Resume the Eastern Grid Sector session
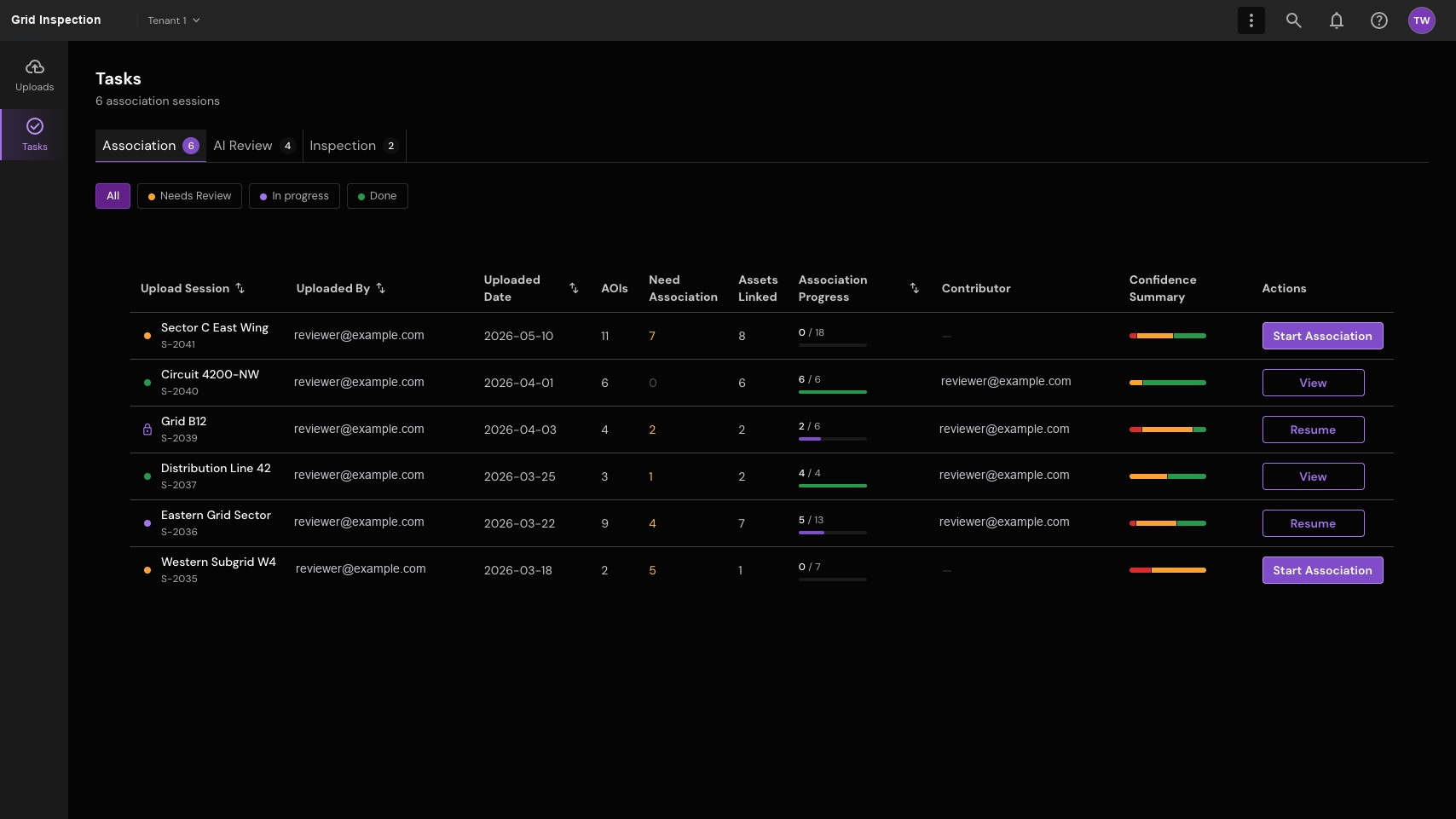 pos(1313,523)
